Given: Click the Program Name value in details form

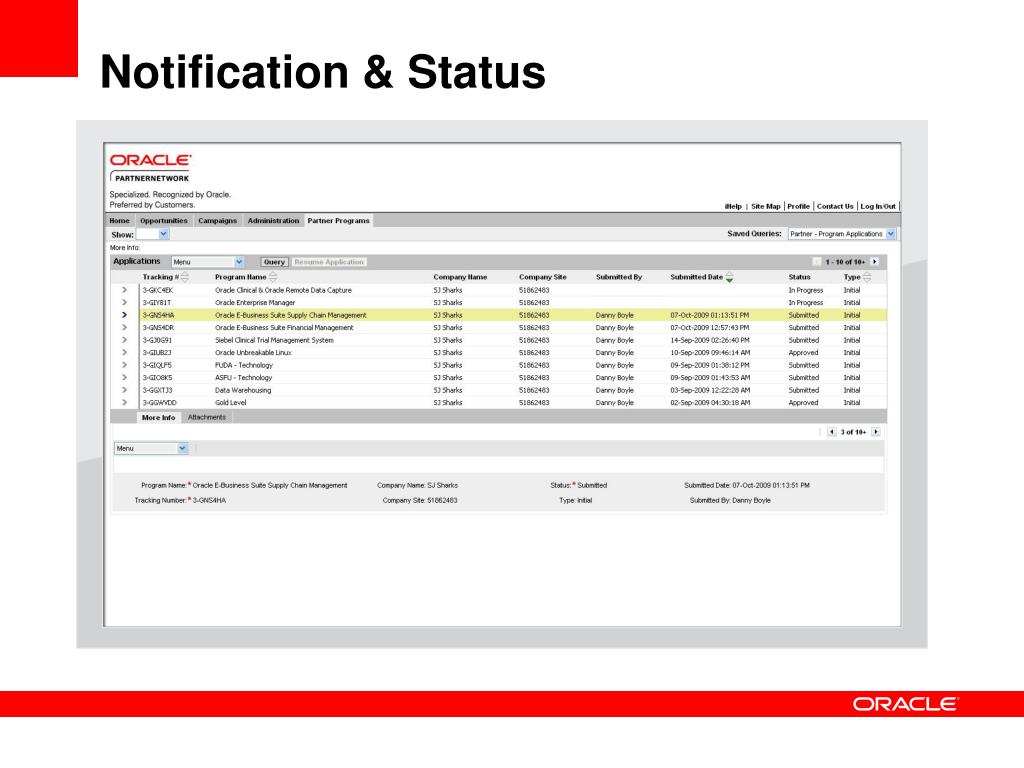Looking at the screenshot, I should click(270, 485).
